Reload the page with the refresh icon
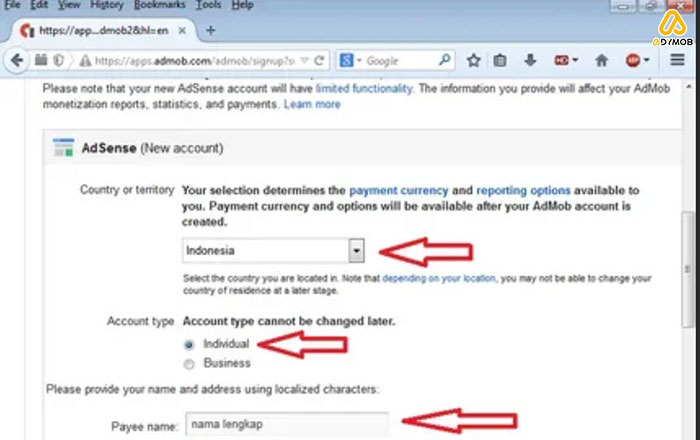 click(319, 60)
